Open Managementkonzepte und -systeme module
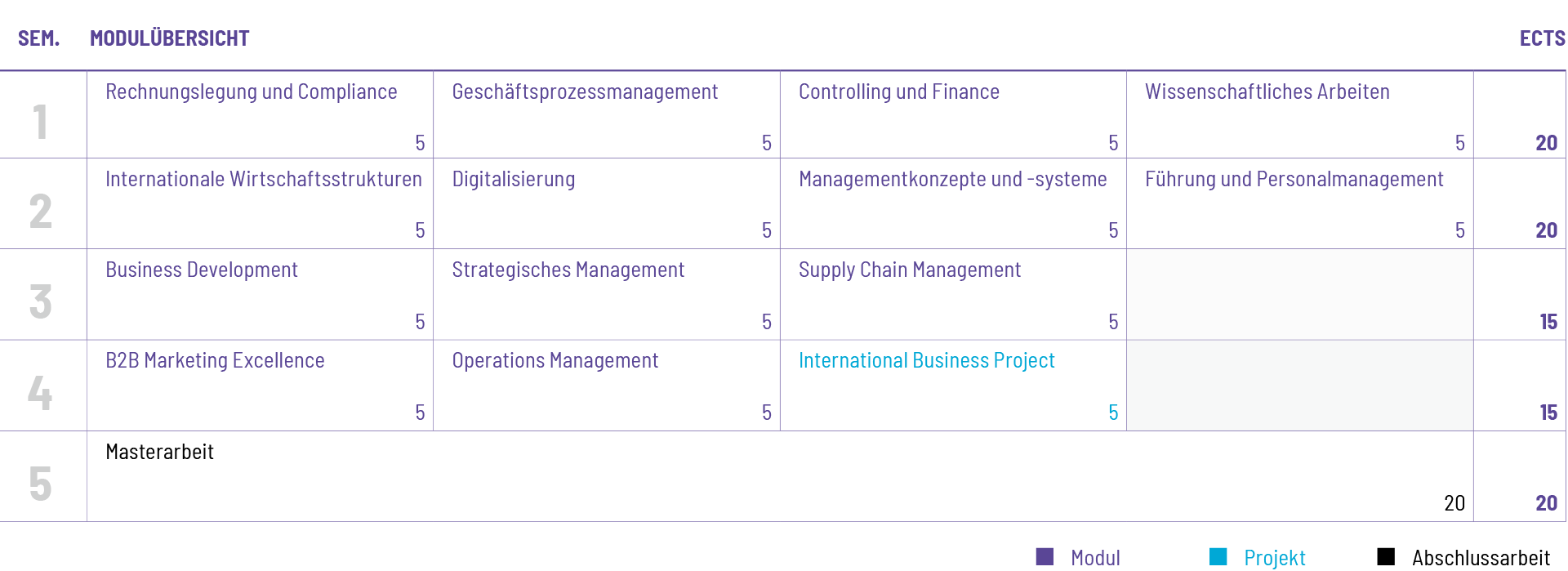Screen dimensions: 1568x571 point(953,203)
